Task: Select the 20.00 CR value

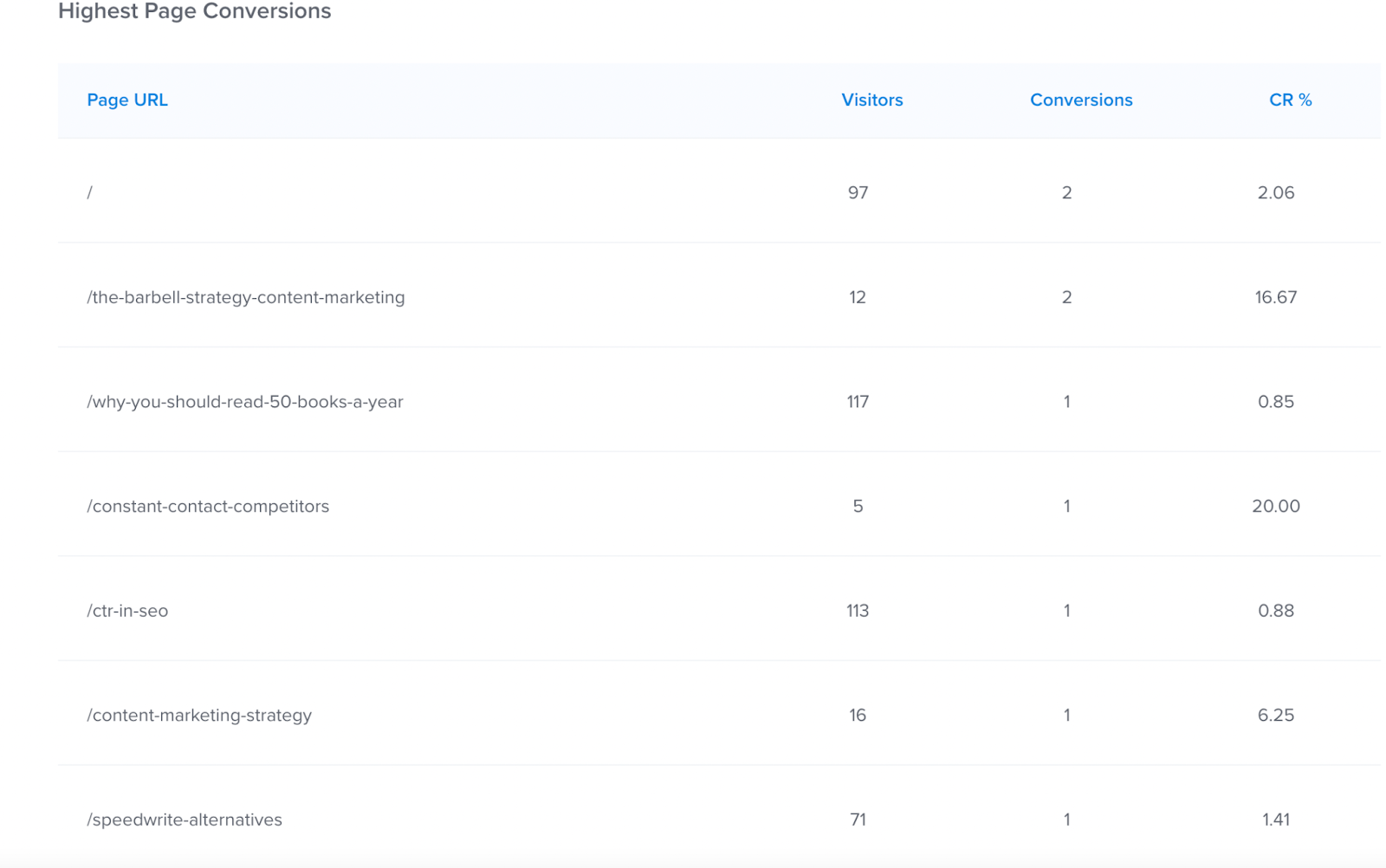Action: click(x=1275, y=506)
